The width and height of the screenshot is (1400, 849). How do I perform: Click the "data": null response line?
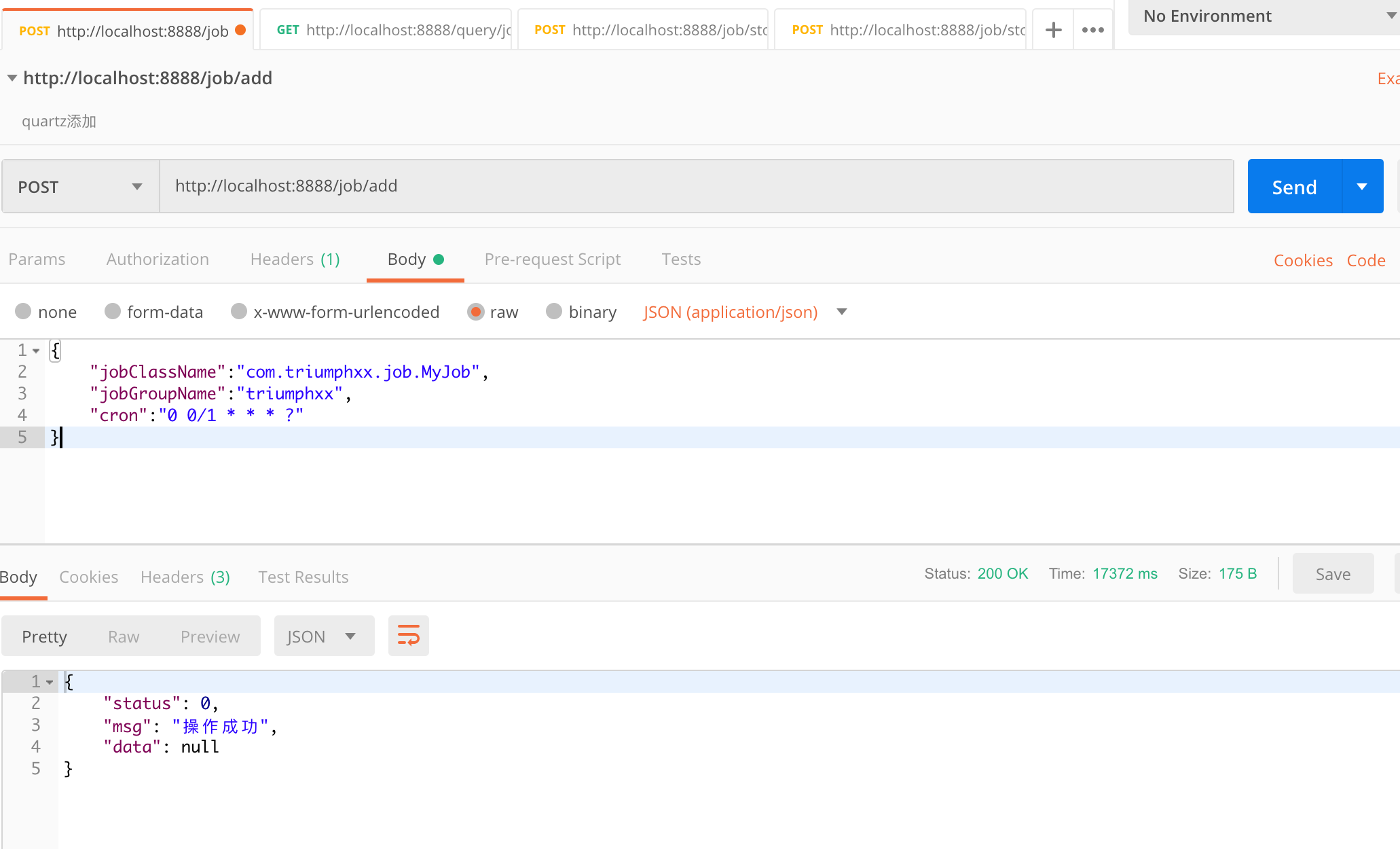coord(161,746)
